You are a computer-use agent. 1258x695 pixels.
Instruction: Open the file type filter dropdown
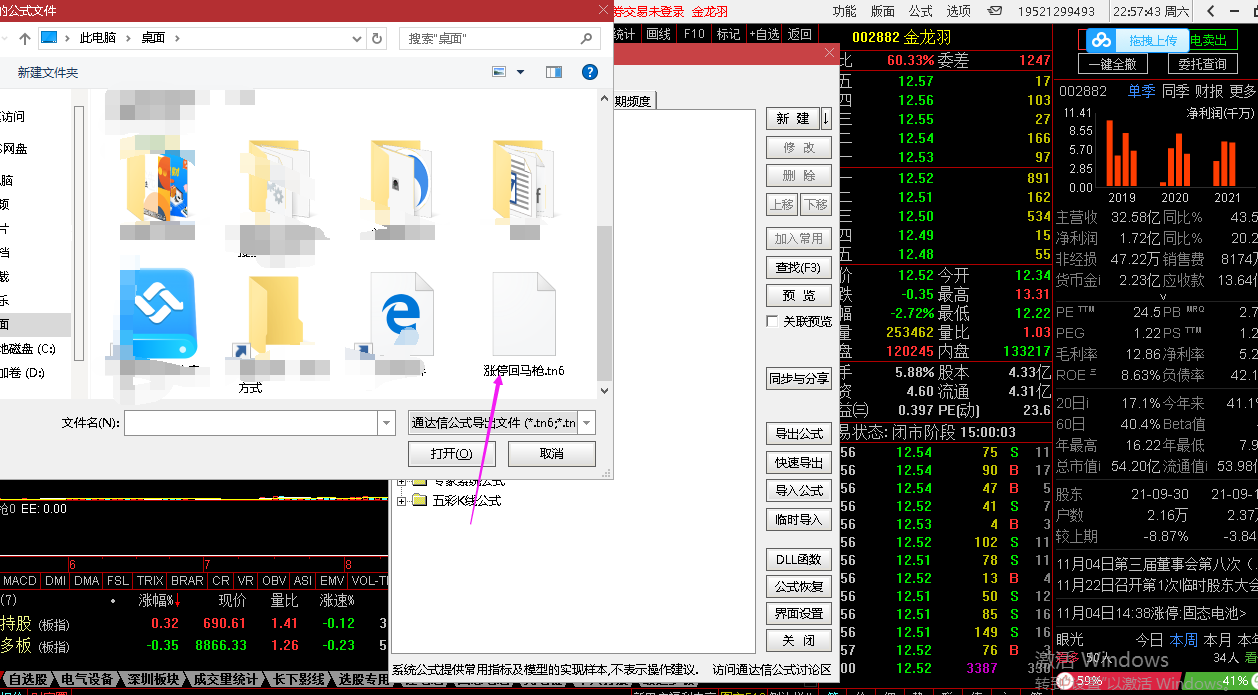587,423
